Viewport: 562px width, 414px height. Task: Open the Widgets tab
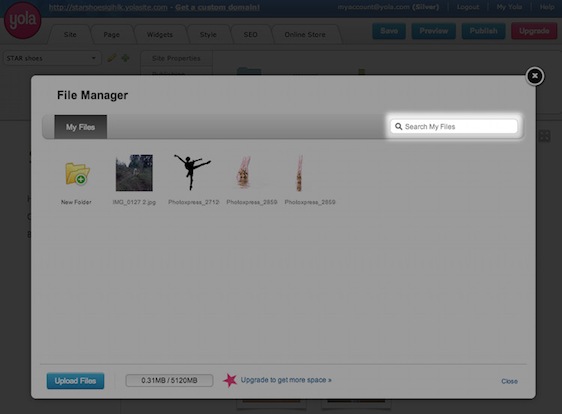click(x=160, y=35)
